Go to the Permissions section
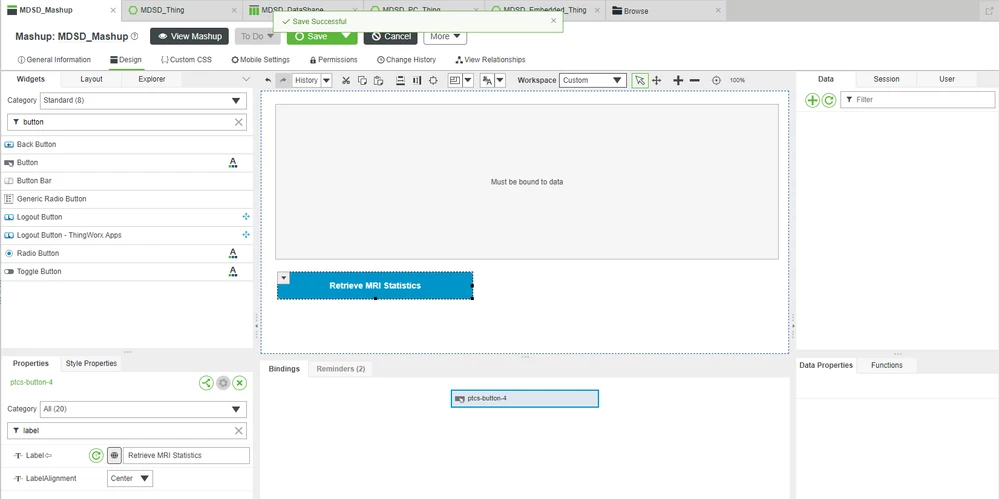Image resolution: width=999 pixels, height=499 pixels. click(333, 60)
